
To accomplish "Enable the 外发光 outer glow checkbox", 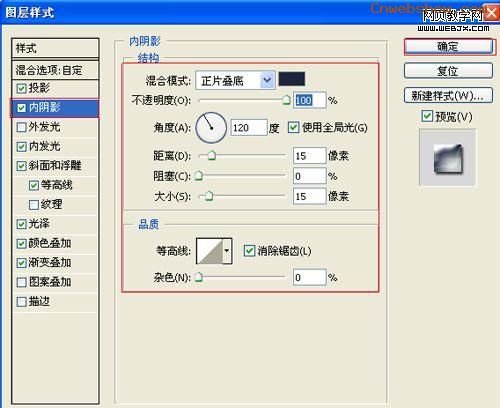I will [21, 127].
